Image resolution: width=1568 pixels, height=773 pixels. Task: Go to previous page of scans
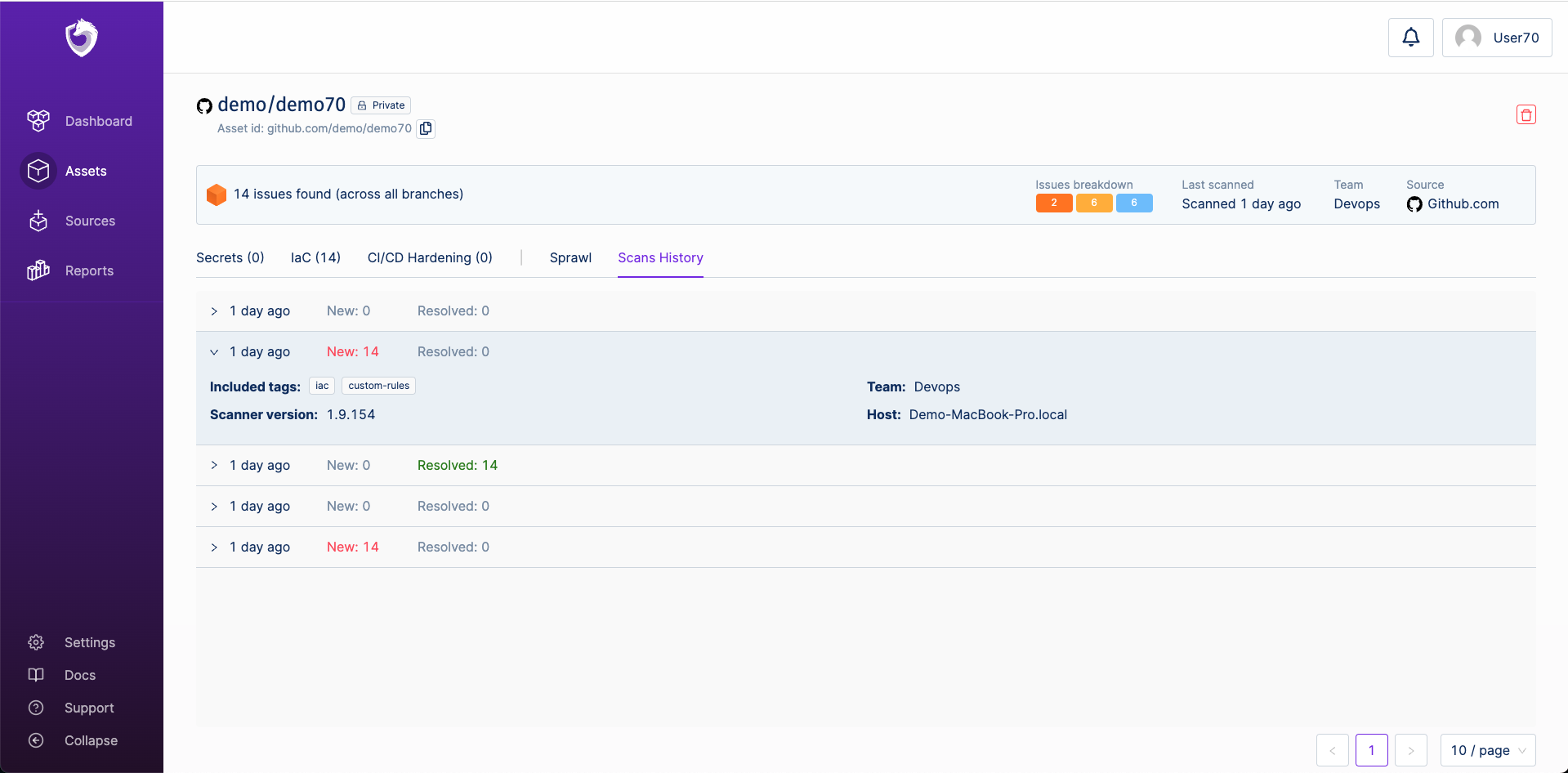(1333, 750)
